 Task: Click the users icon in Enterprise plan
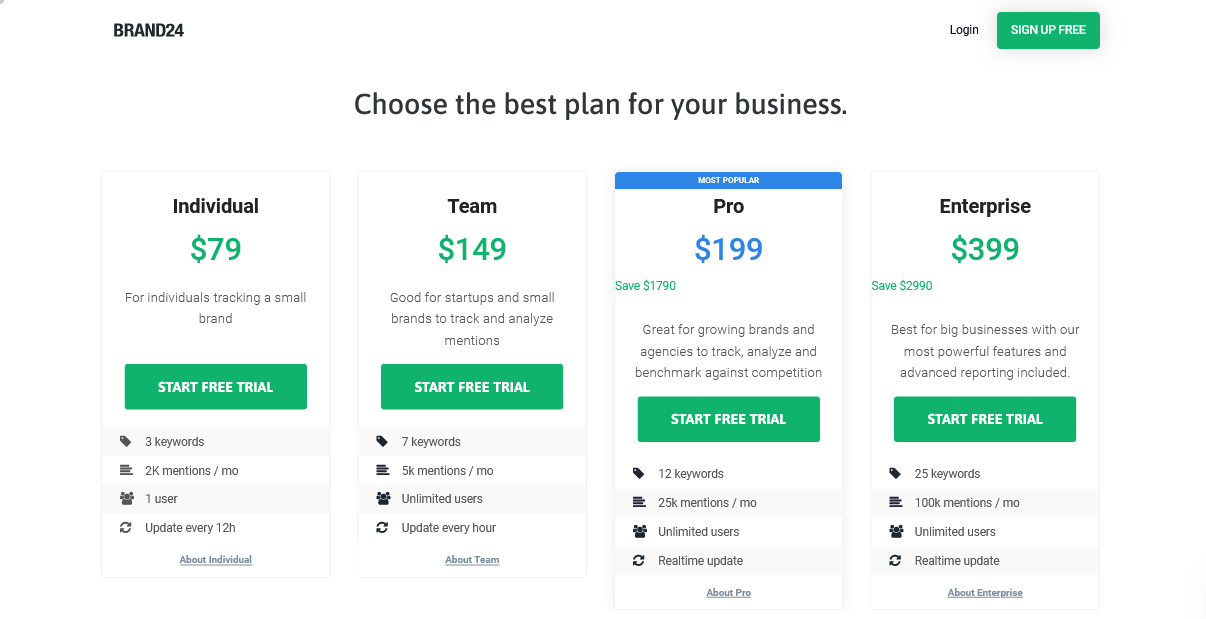point(896,531)
